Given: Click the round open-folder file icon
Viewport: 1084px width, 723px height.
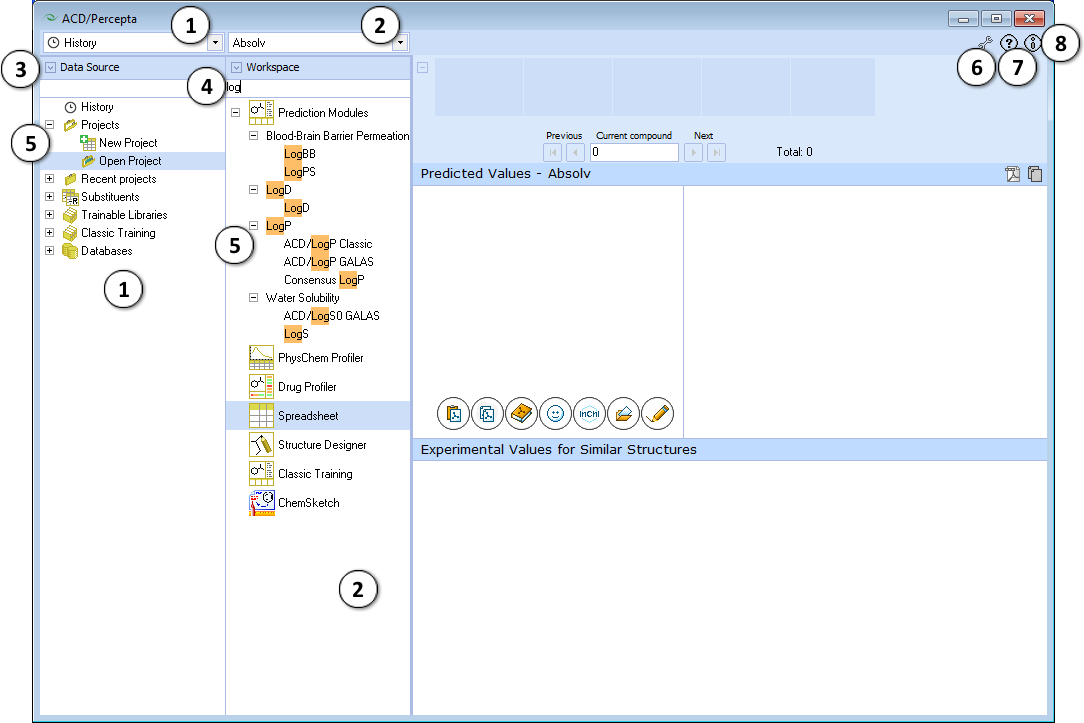Looking at the screenshot, I should coord(623,414).
